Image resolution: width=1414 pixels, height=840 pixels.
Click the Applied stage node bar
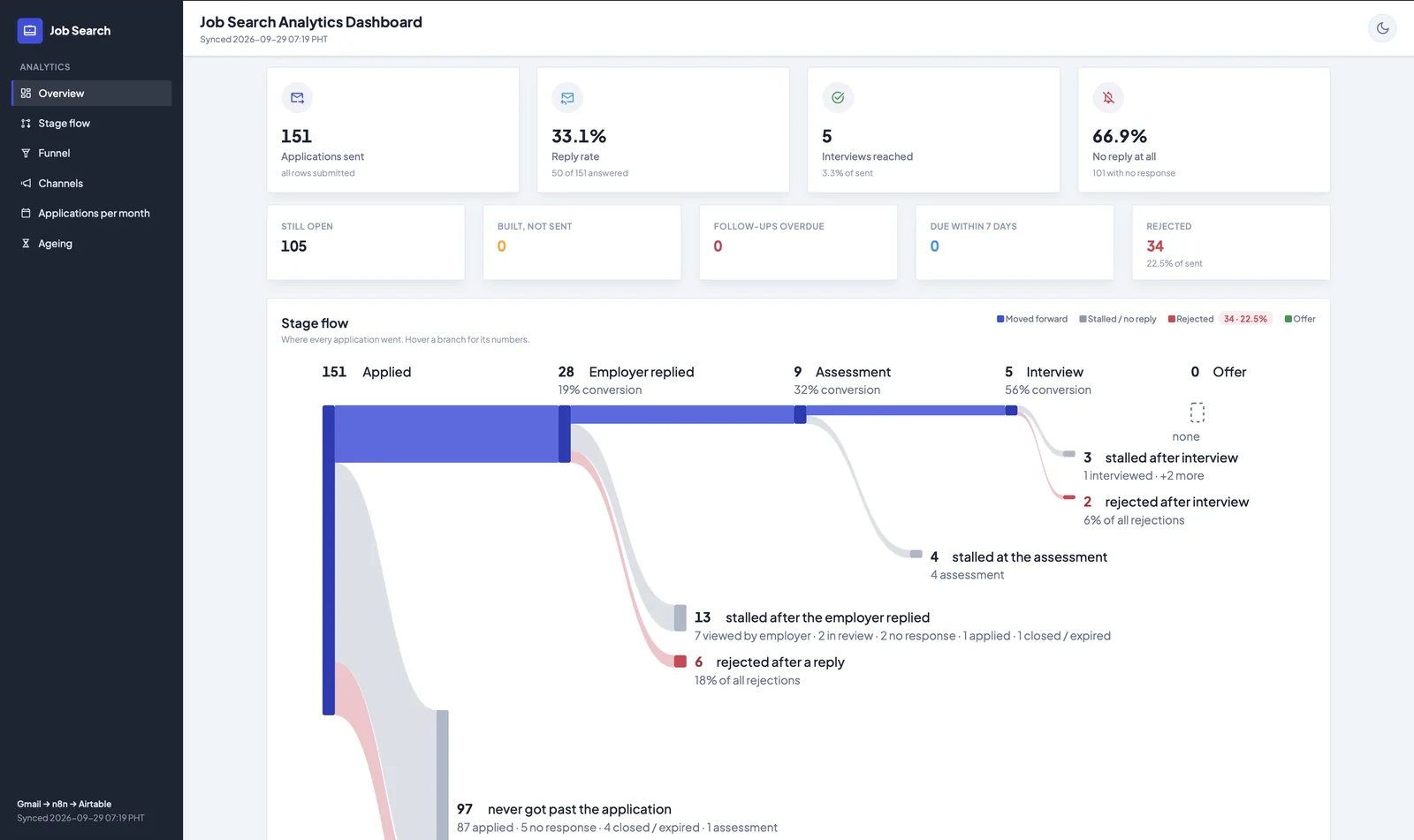329,560
